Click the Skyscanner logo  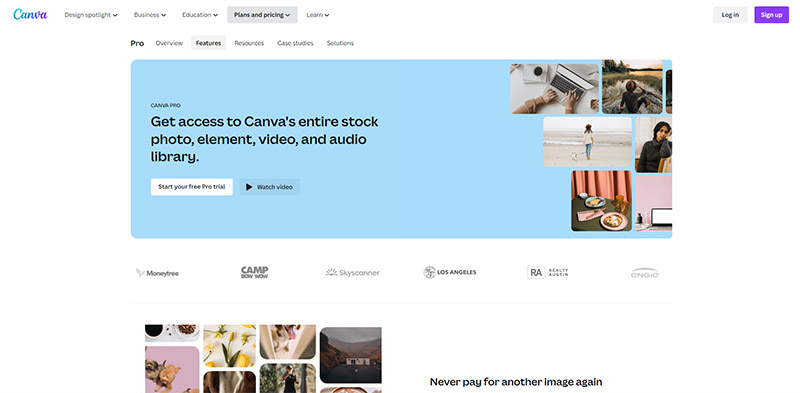coord(353,273)
